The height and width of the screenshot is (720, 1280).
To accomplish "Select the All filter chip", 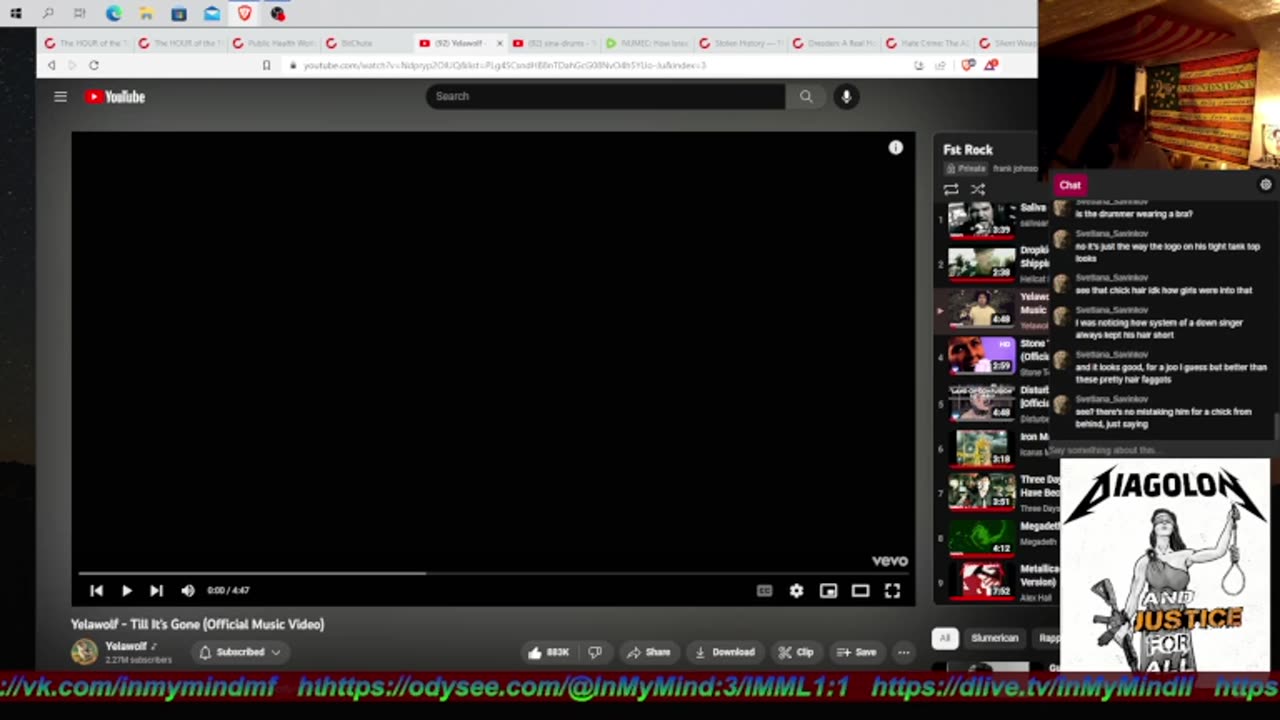I will point(944,638).
